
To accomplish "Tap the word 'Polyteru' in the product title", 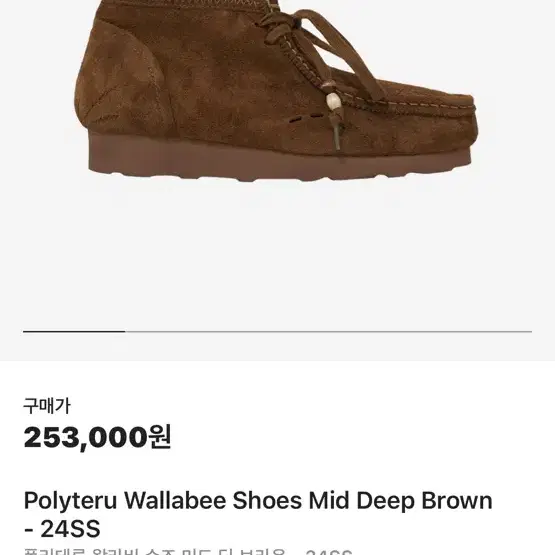I will coord(70,501).
